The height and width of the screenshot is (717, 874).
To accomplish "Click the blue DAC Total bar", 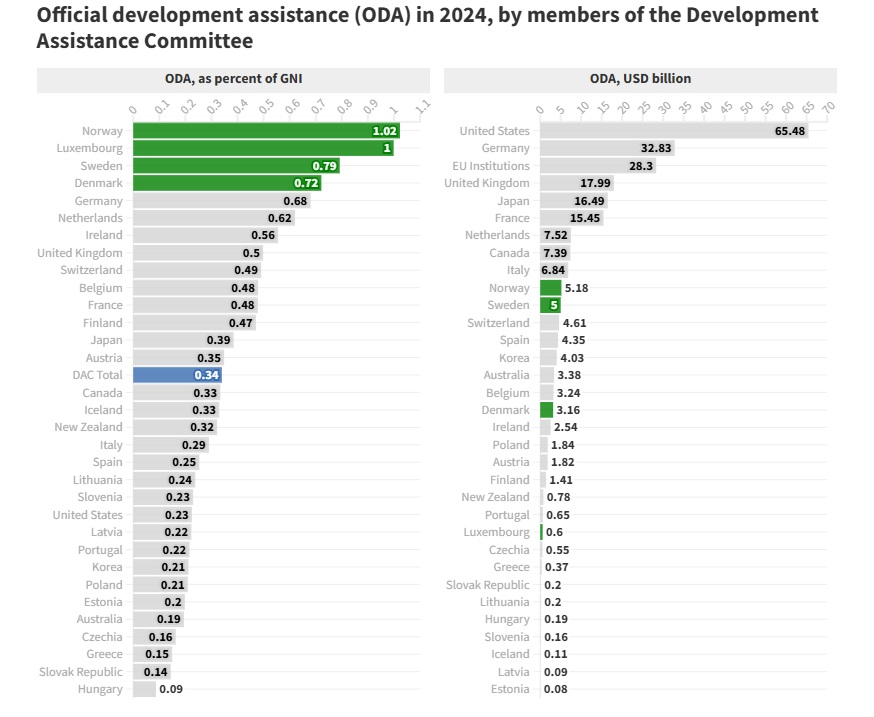I will [x=177, y=375].
